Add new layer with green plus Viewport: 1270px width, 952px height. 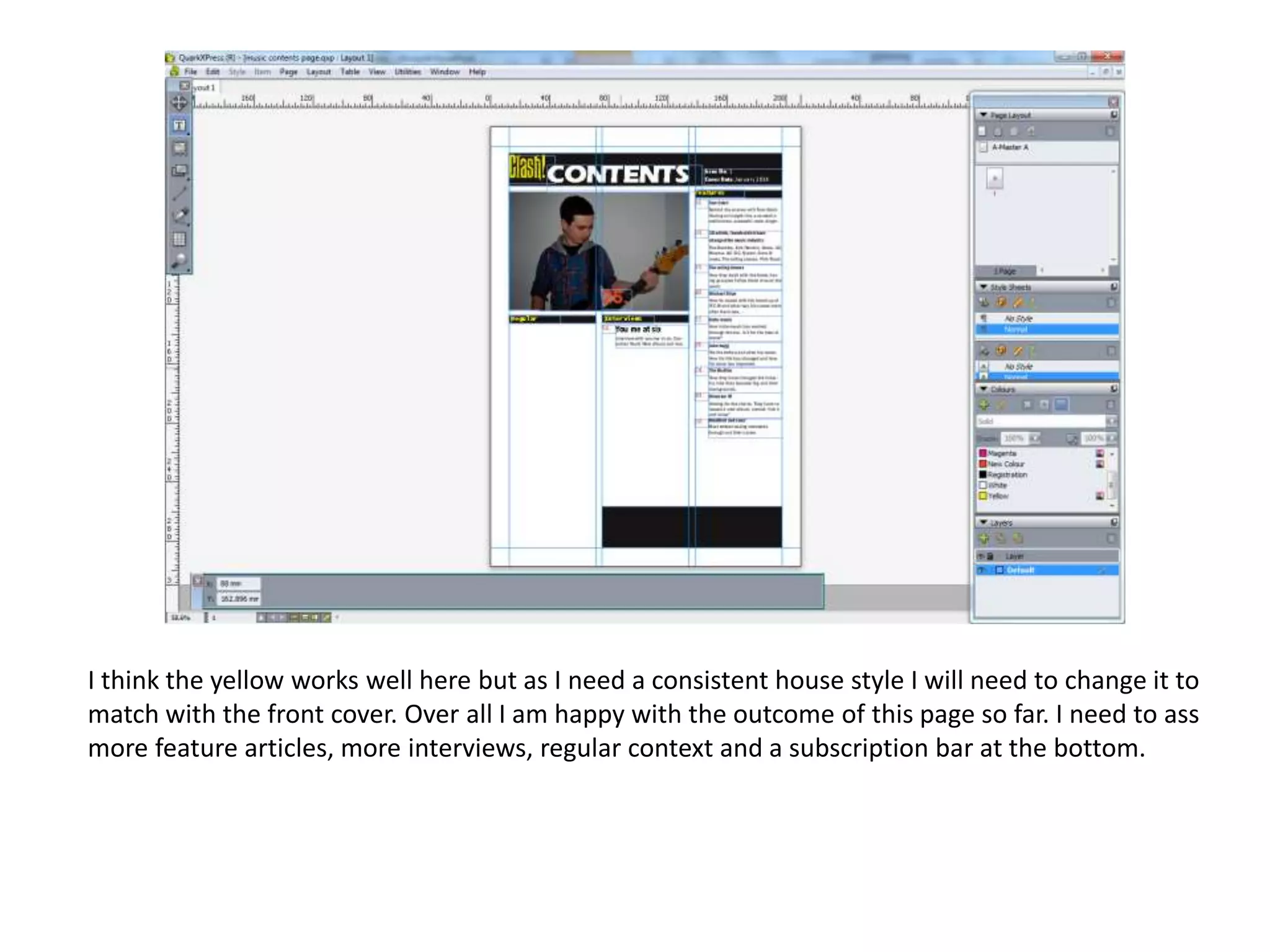tap(984, 539)
